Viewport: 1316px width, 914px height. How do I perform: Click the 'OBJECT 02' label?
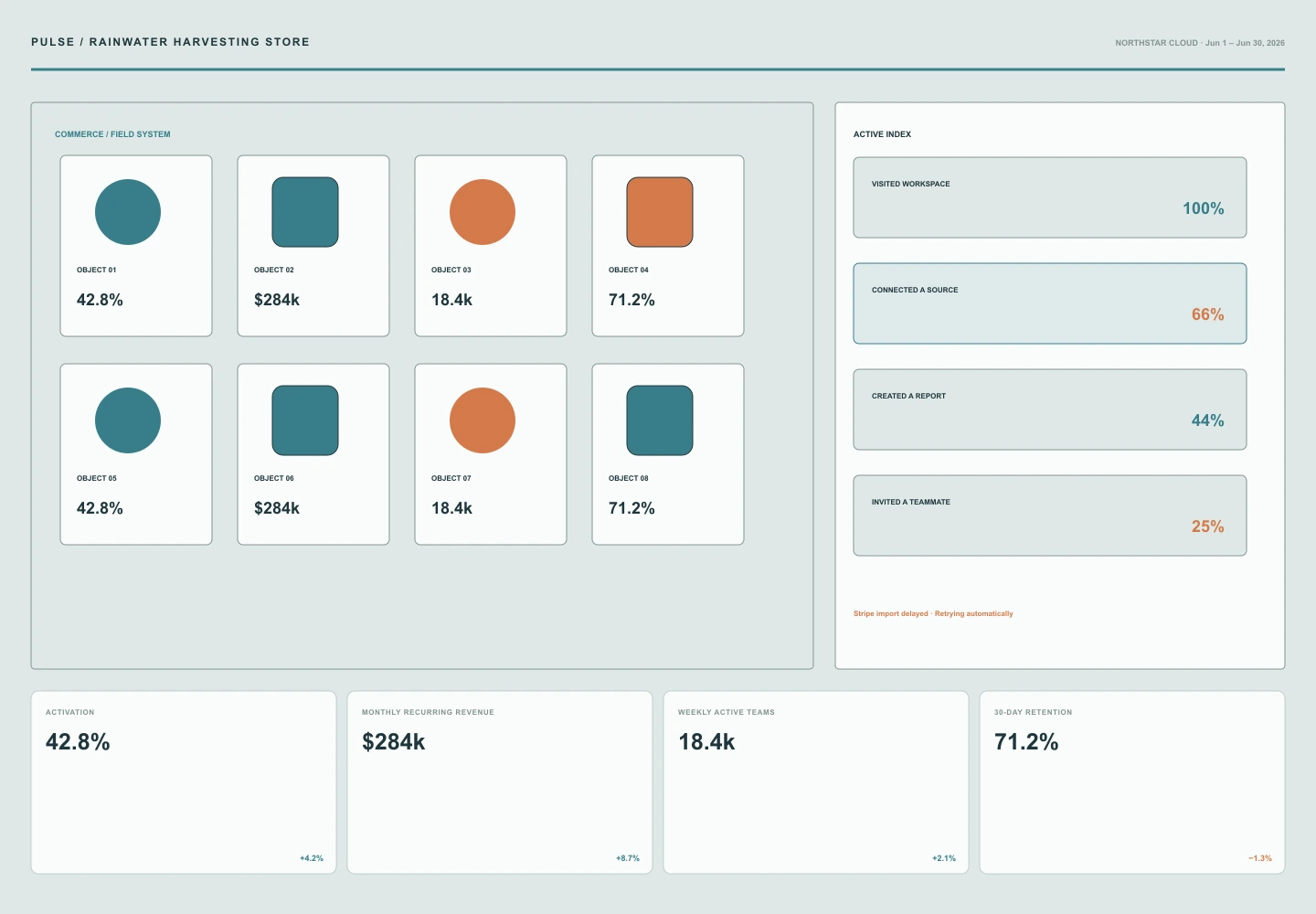pyautogui.click(x=274, y=270)
